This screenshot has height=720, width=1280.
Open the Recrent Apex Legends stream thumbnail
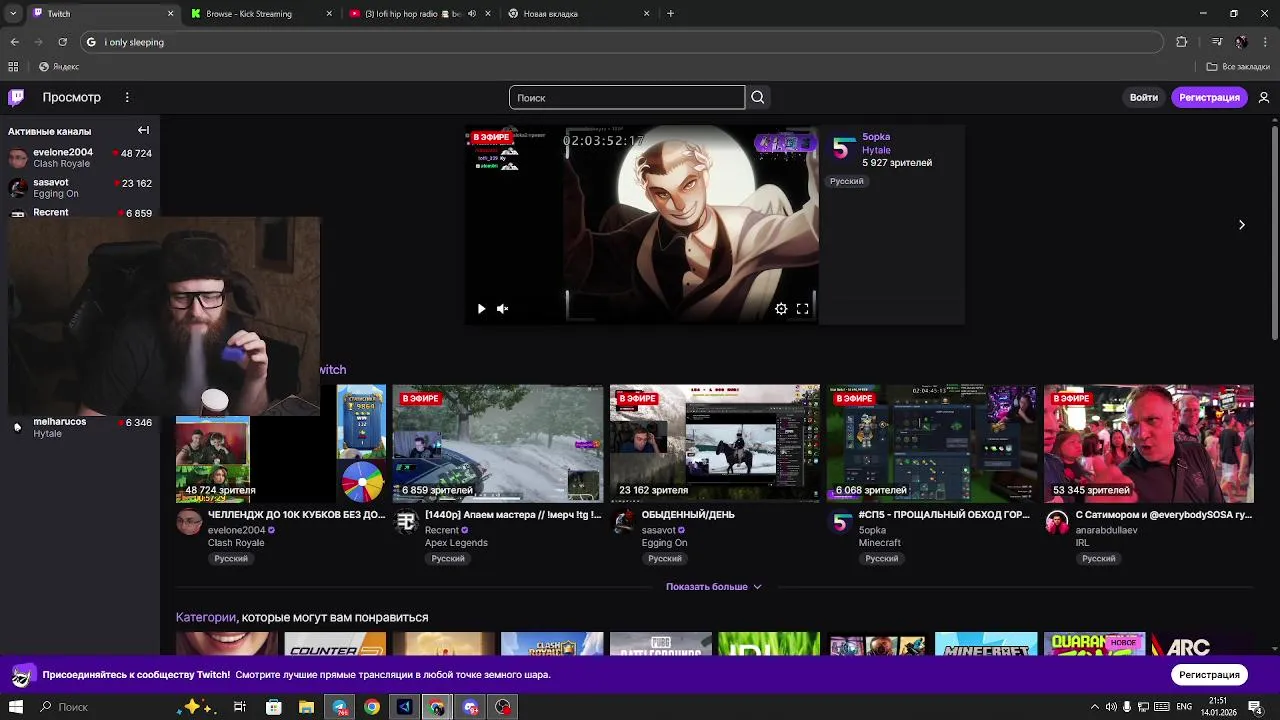pyautogui.click(x=498, y=443)
